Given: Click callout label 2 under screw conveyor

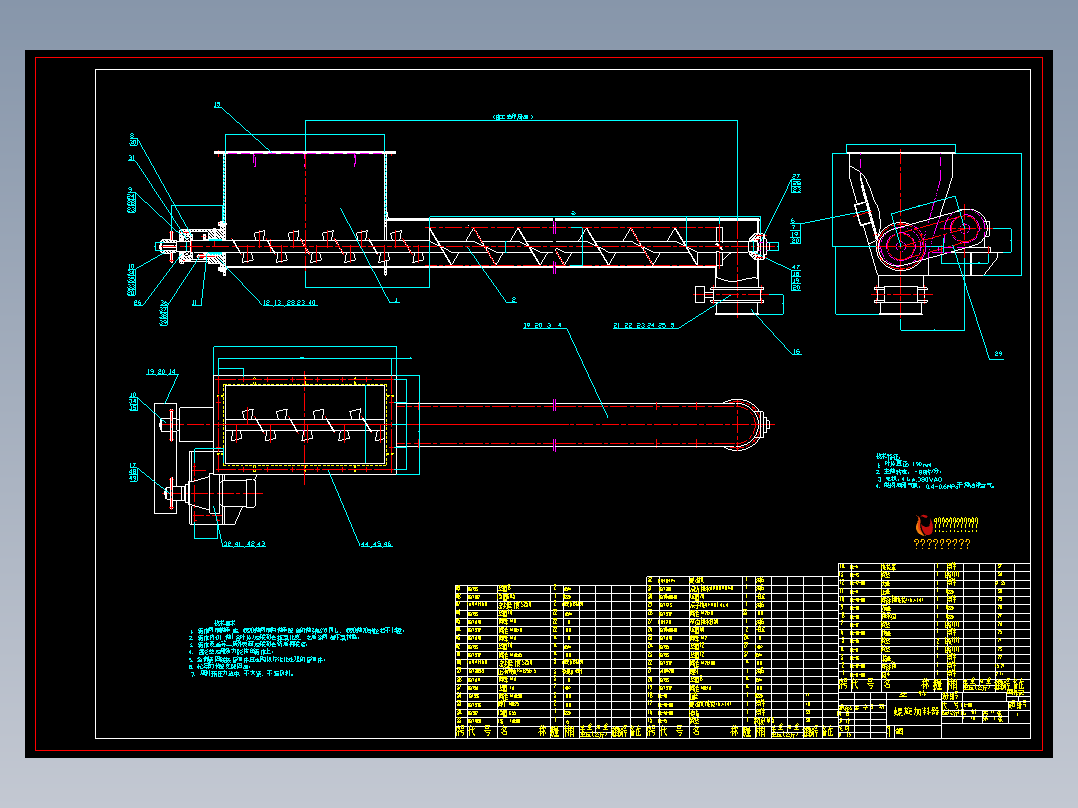Looking at the screenshot, I should [x=513, y=300].
